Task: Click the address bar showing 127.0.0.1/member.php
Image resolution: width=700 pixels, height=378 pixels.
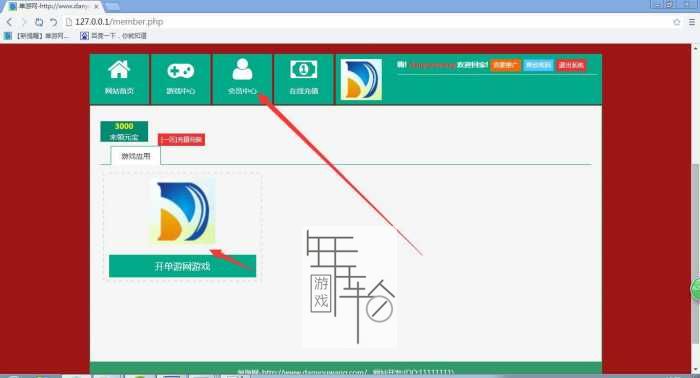Action: click(x=366, y=21)
